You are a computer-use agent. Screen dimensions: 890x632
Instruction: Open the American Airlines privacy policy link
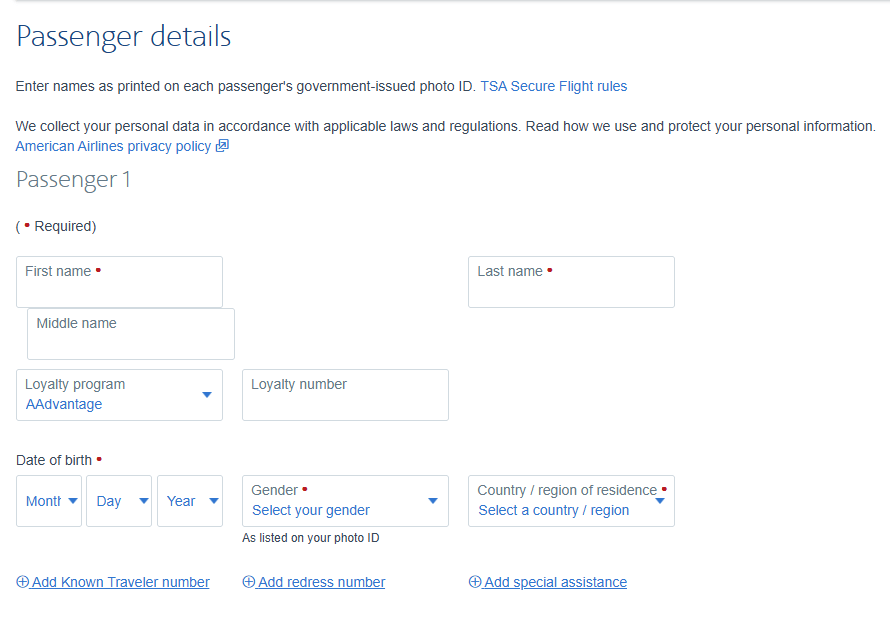(113, 147)
